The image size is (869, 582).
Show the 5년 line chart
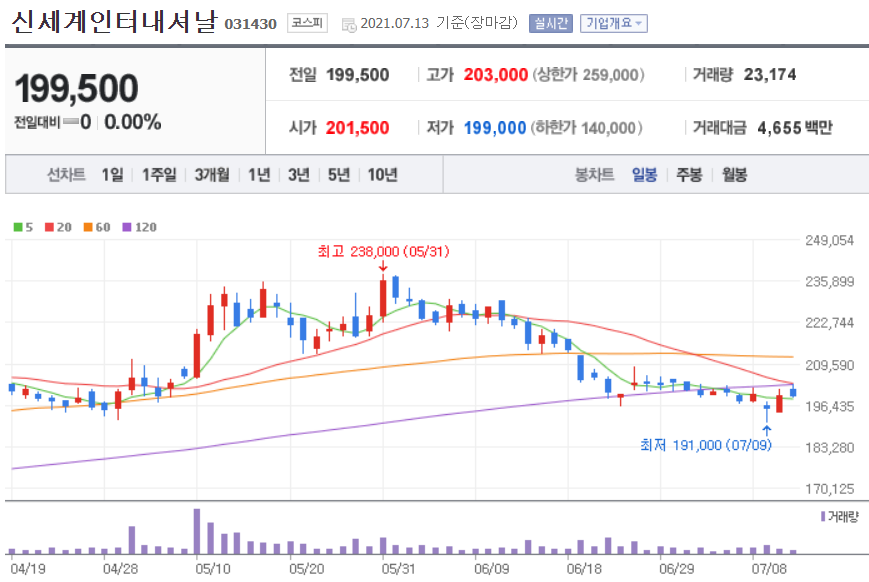339,175
